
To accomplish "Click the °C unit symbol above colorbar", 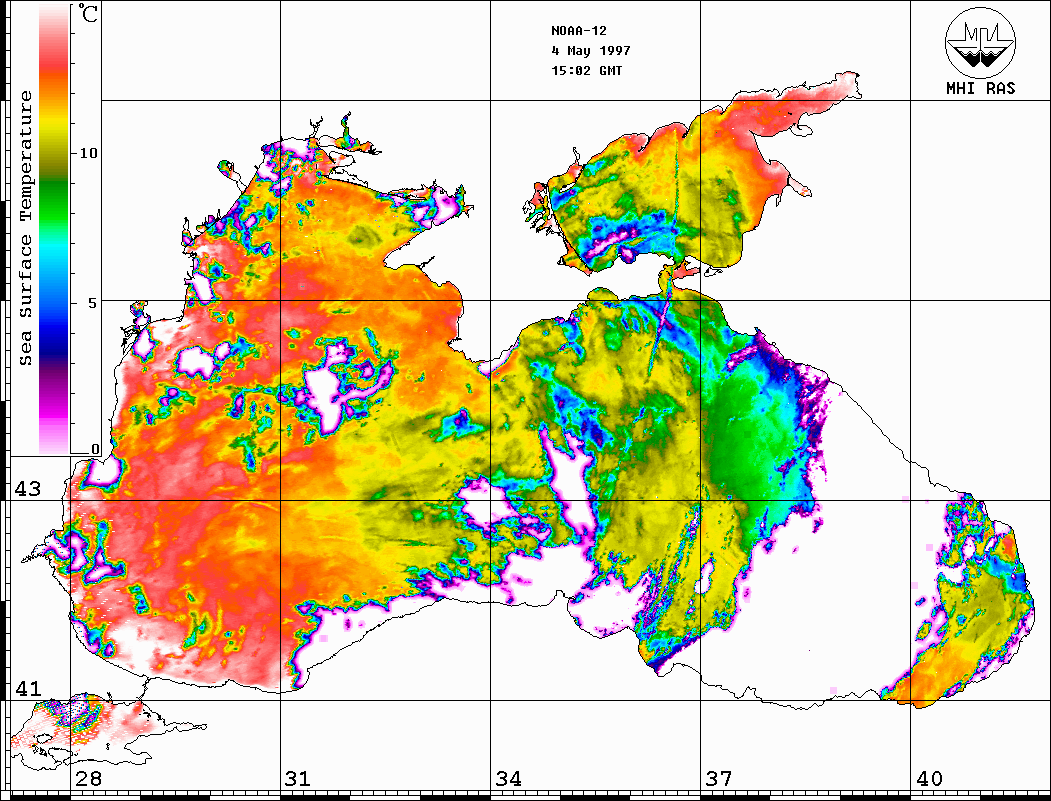I will 89,16.
